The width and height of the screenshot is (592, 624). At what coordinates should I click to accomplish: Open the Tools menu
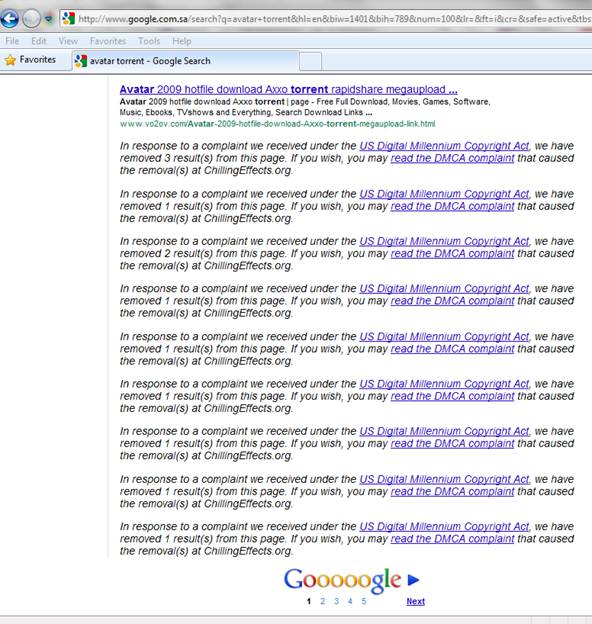tap(149, 41)
